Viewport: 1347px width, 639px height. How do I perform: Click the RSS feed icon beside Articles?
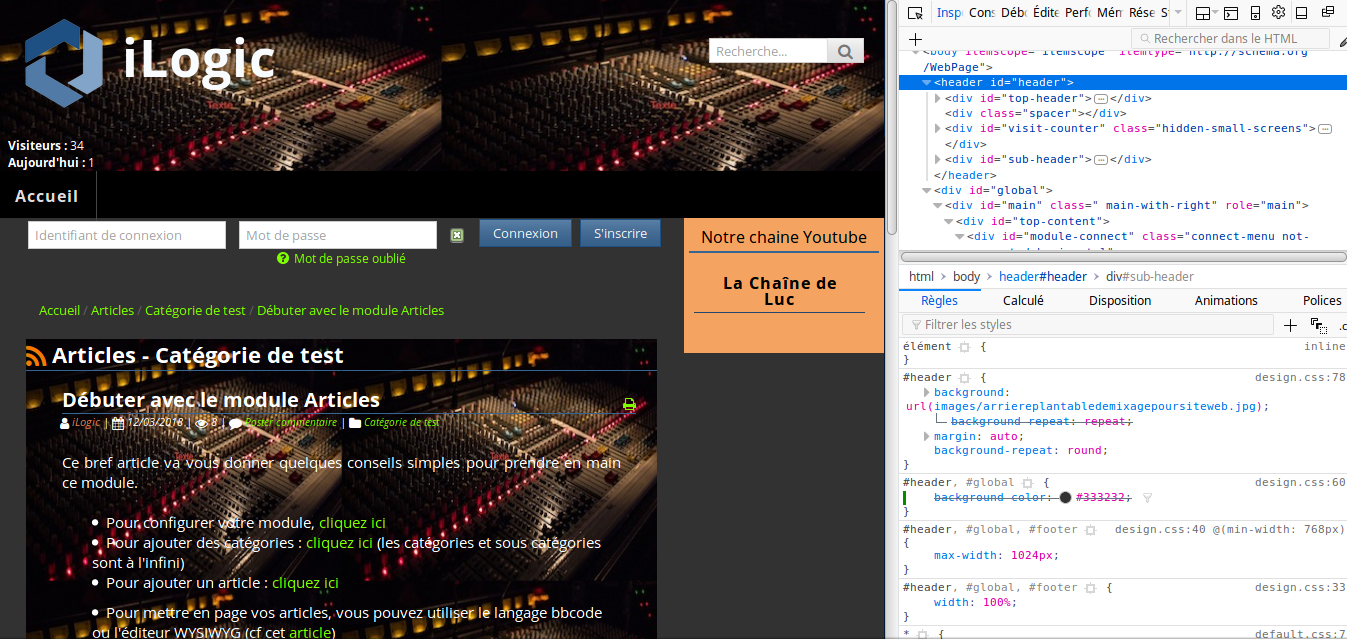(x=37, y=356)
